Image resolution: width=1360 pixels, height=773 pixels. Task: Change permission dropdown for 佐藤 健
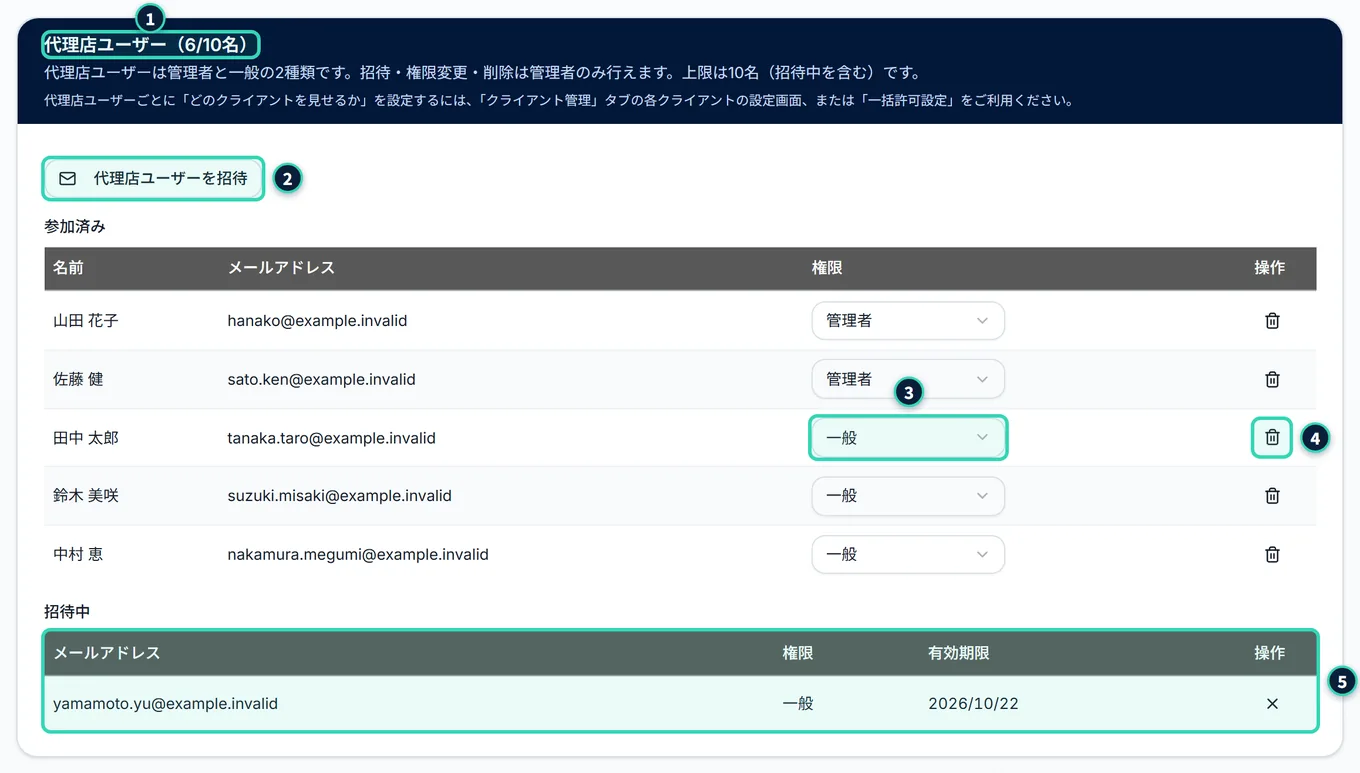[908, 379]
